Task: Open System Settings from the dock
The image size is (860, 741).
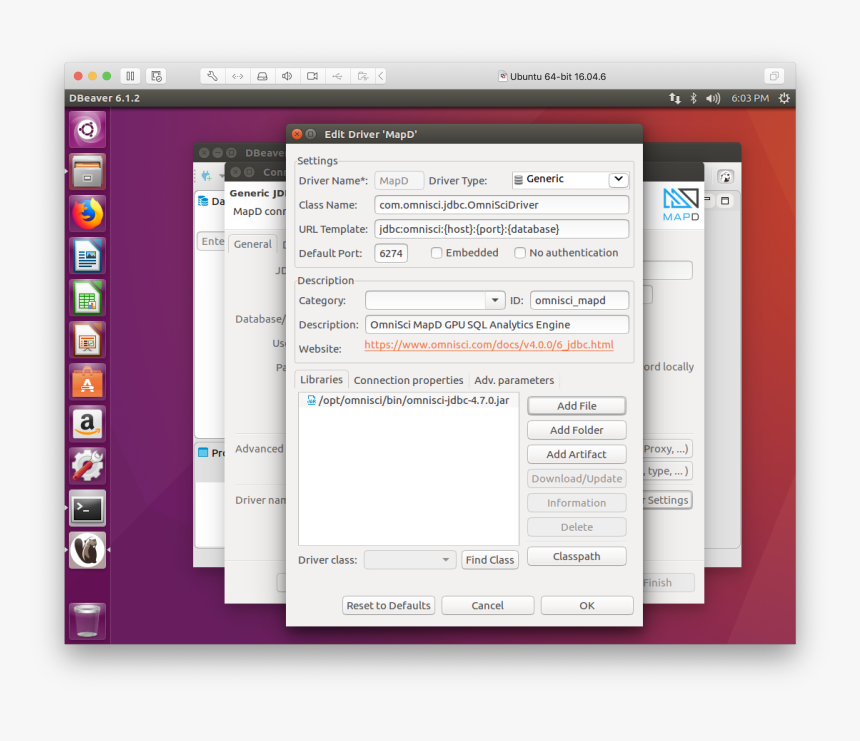Action: (87, 466)
